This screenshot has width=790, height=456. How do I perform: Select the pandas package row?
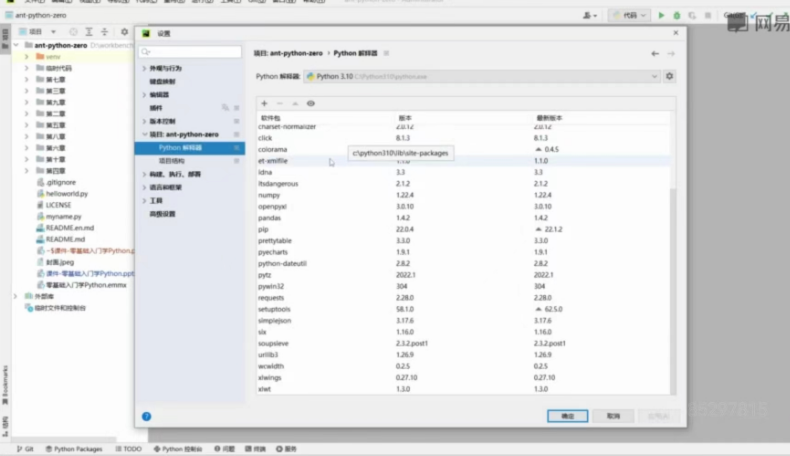click(x=463, y=218)
